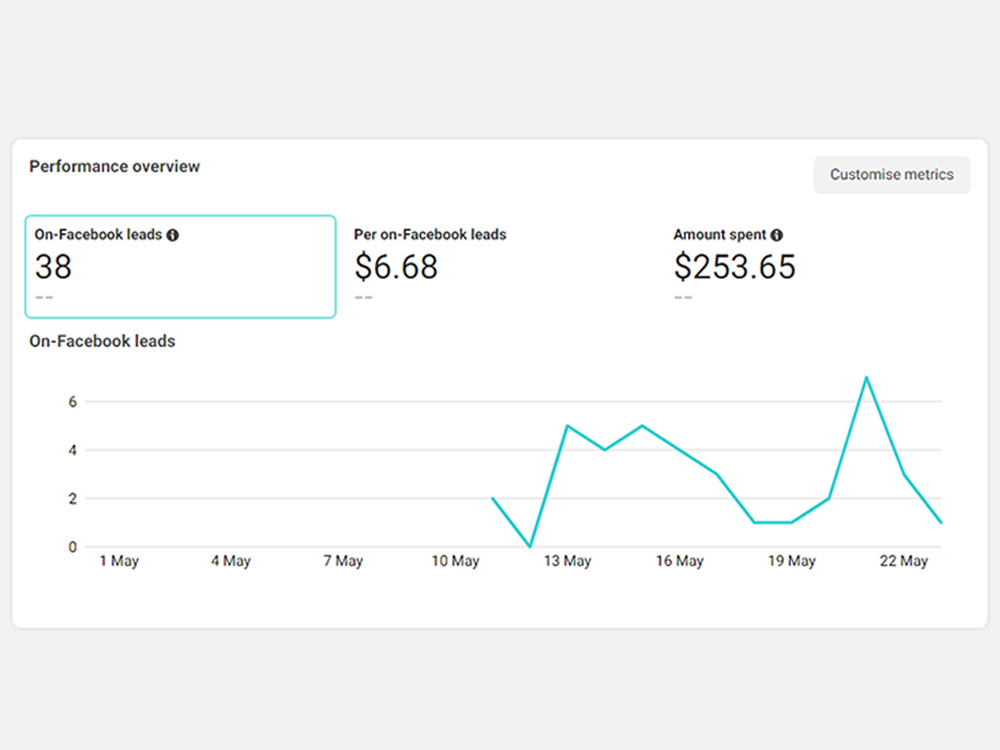Select the Per on-Facebook leads metric
This screenshot has width=1000, height=750.
430,235
